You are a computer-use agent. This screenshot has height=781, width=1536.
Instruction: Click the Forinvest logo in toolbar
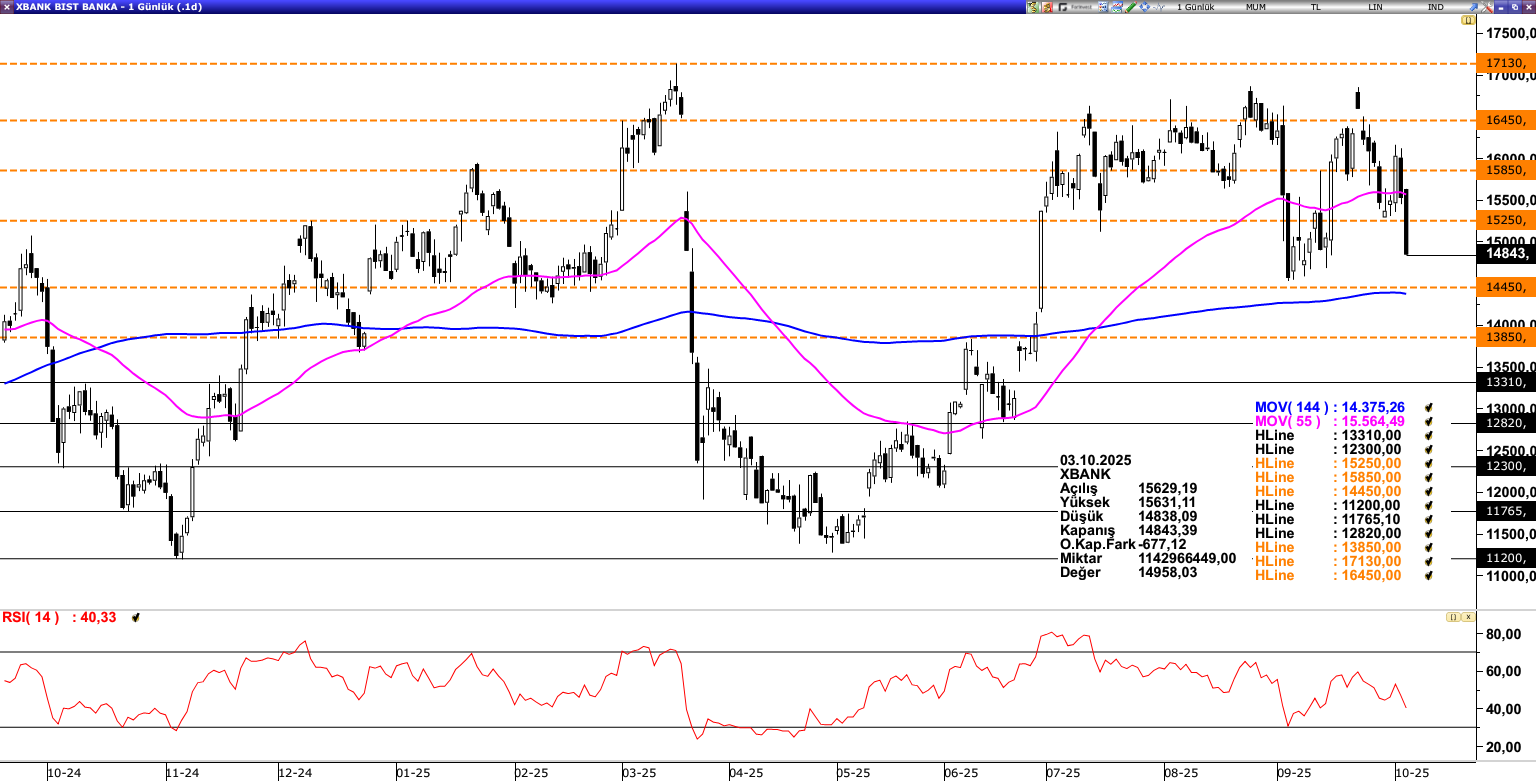(1075, 7)
